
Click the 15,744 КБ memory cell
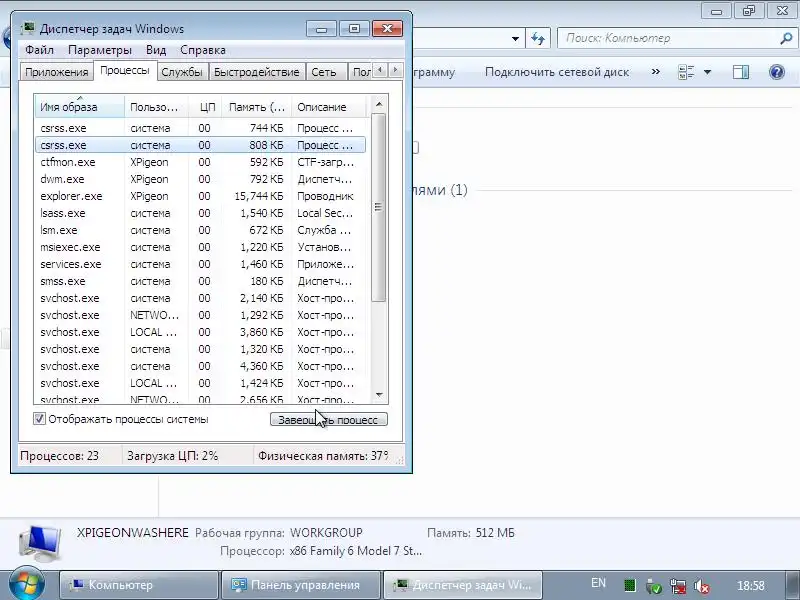(259, 196)
